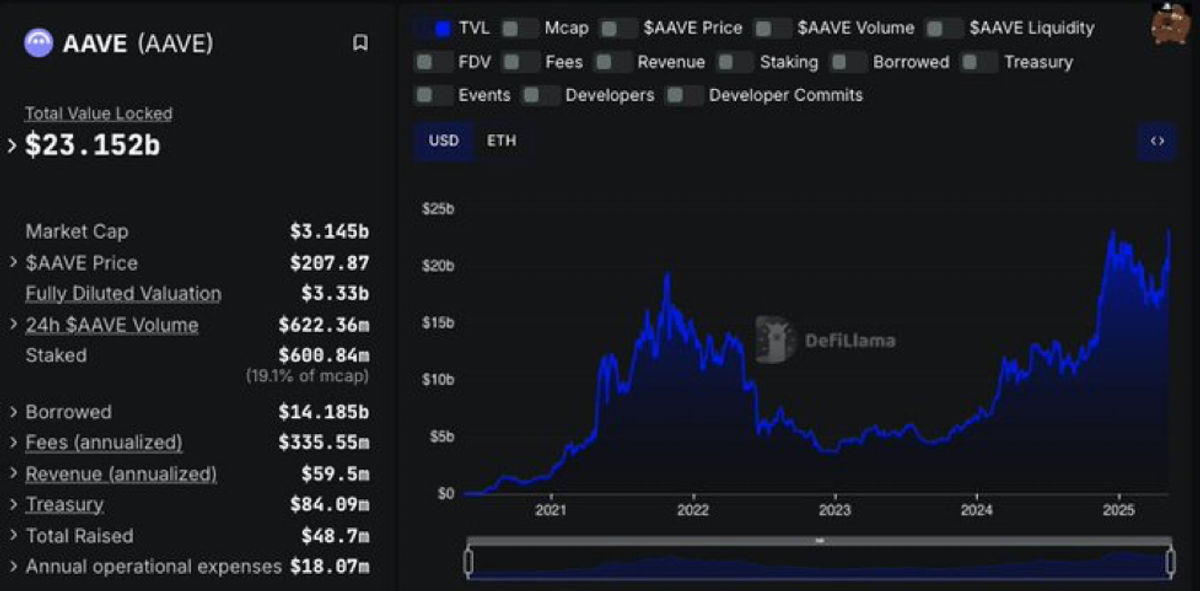
Task: Click the 2025 label on chart x-axis
Action: pos(1119,510)
